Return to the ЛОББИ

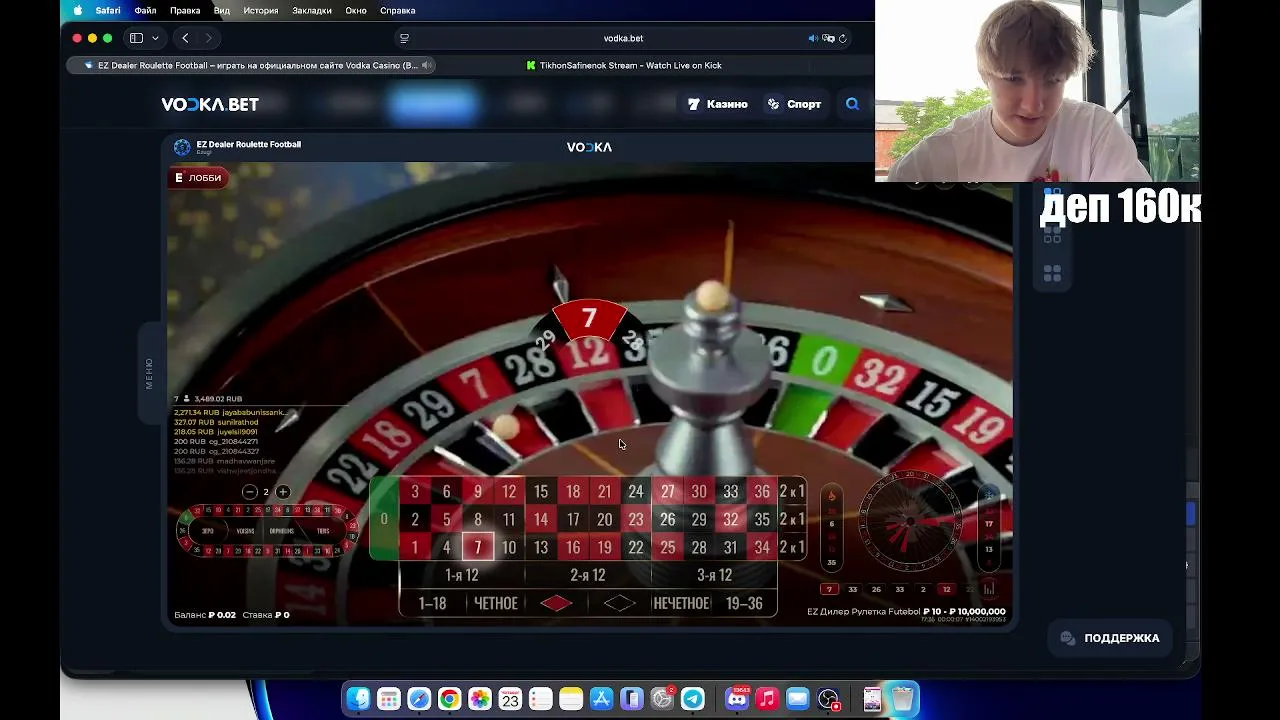click(x=198, y=178)
